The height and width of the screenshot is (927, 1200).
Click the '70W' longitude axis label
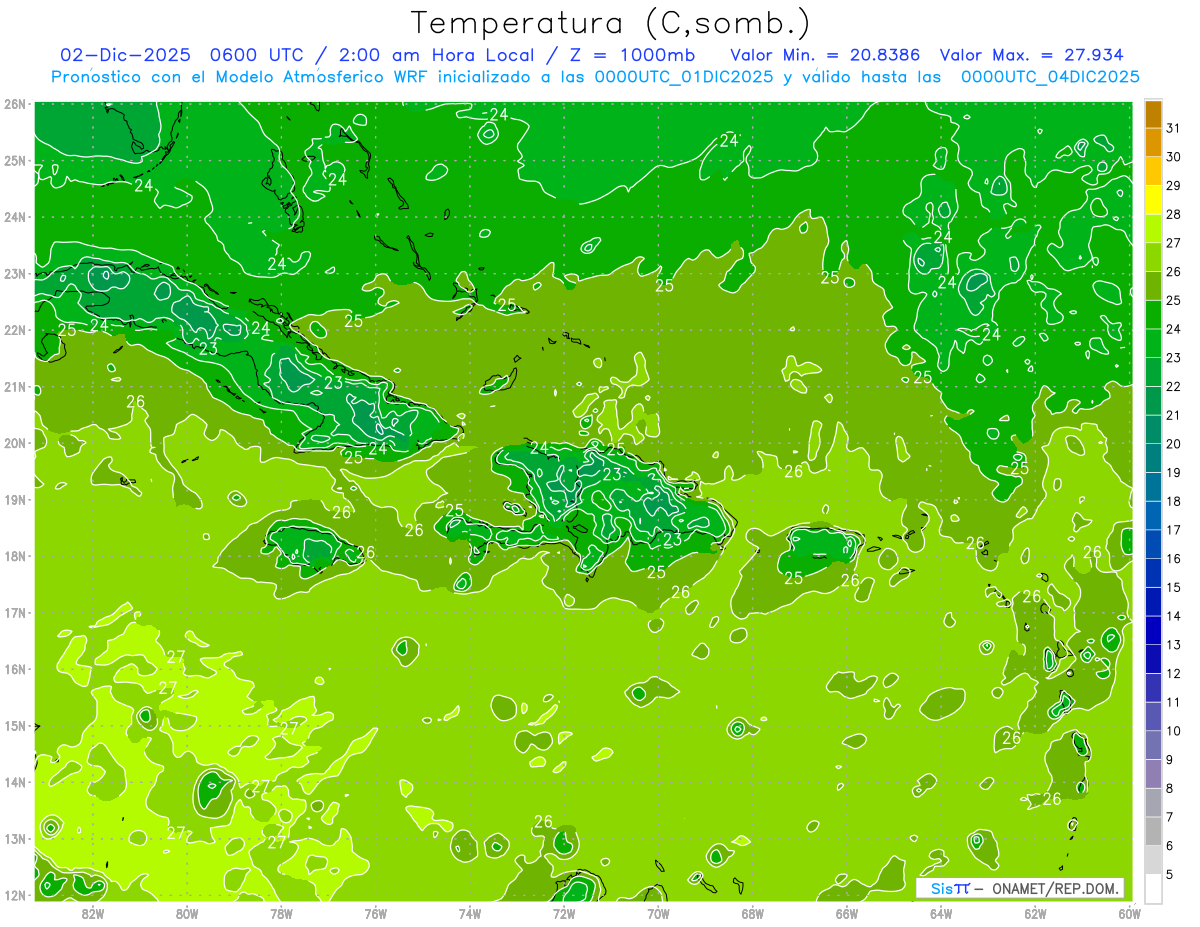click(658, 913)
